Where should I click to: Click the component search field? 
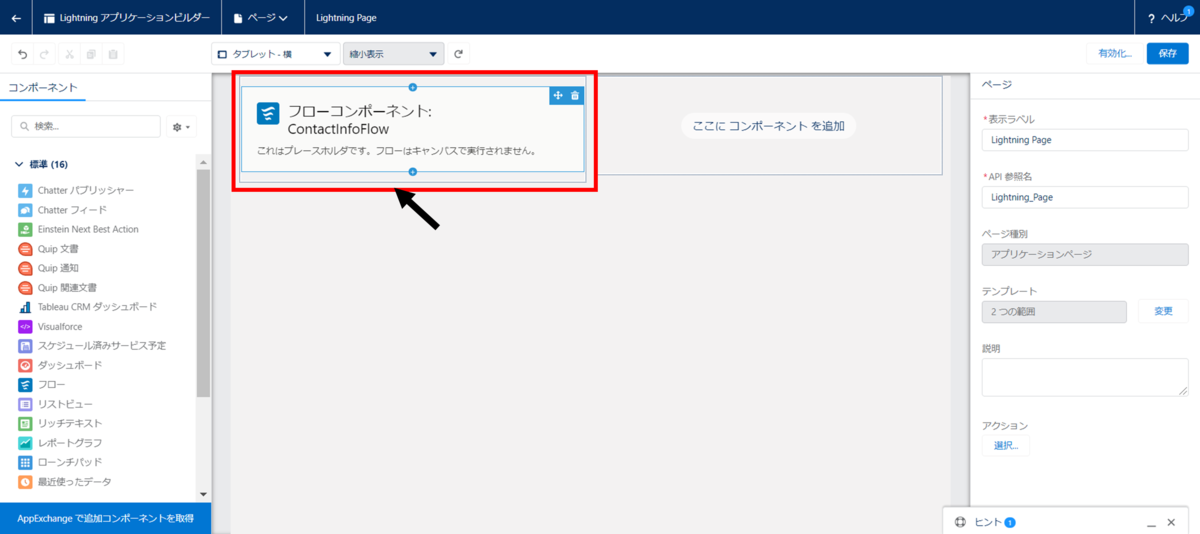tap(86, 127)
